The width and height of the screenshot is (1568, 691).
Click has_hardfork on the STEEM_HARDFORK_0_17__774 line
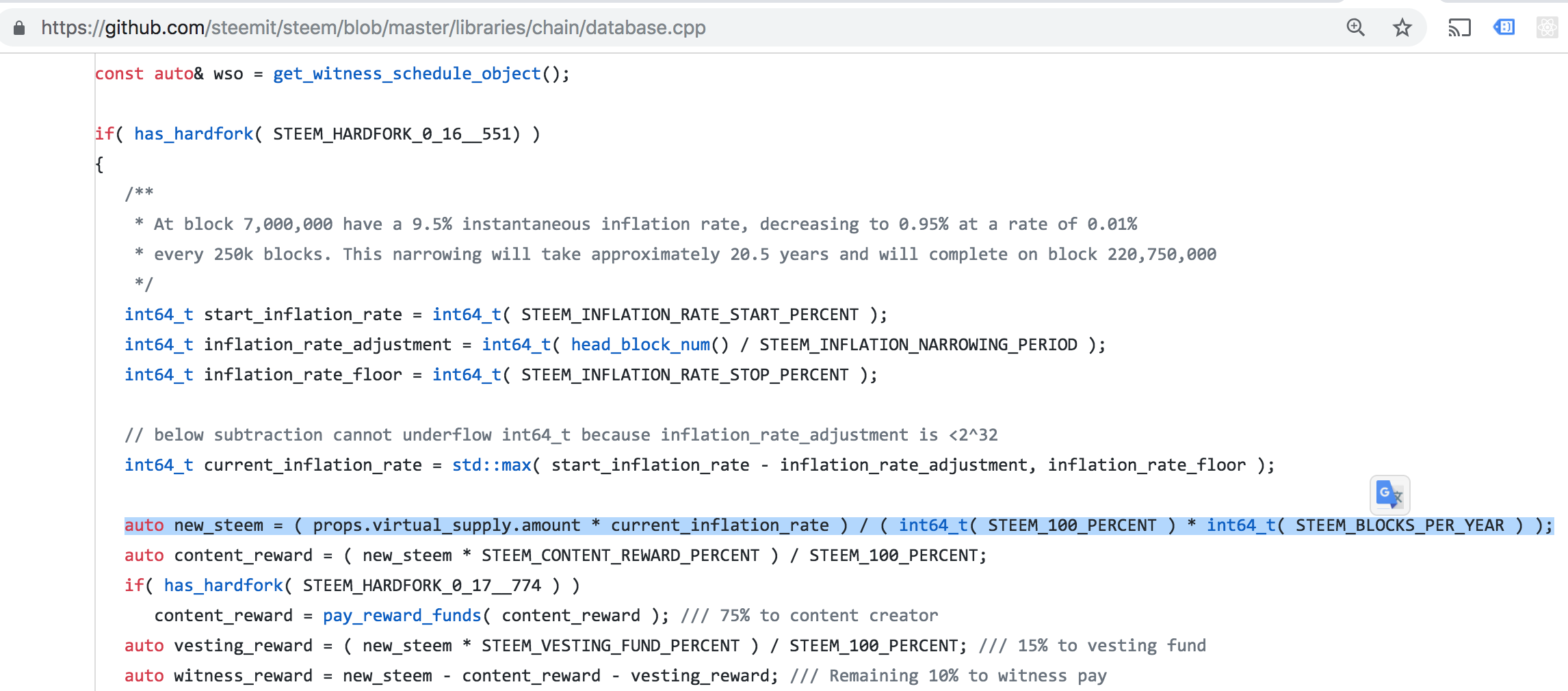click(x=223, y=586)
